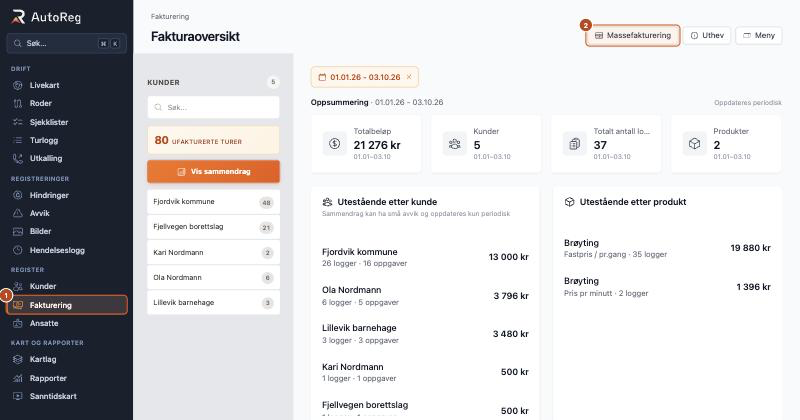Click the Brøyting Pris pr minutt row
Image resolution: width=800 pixels, height=420 pixels.
point(667,287)
